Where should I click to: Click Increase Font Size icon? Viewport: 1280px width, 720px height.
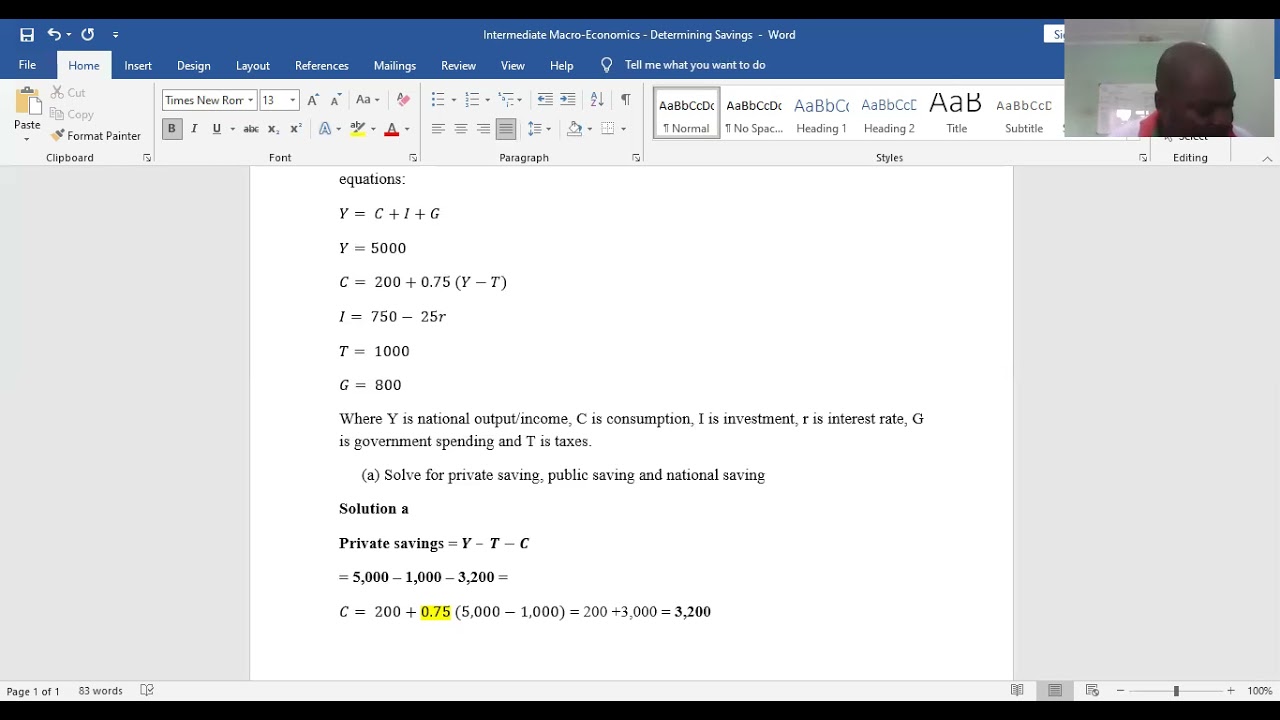[x=313, y=100]
